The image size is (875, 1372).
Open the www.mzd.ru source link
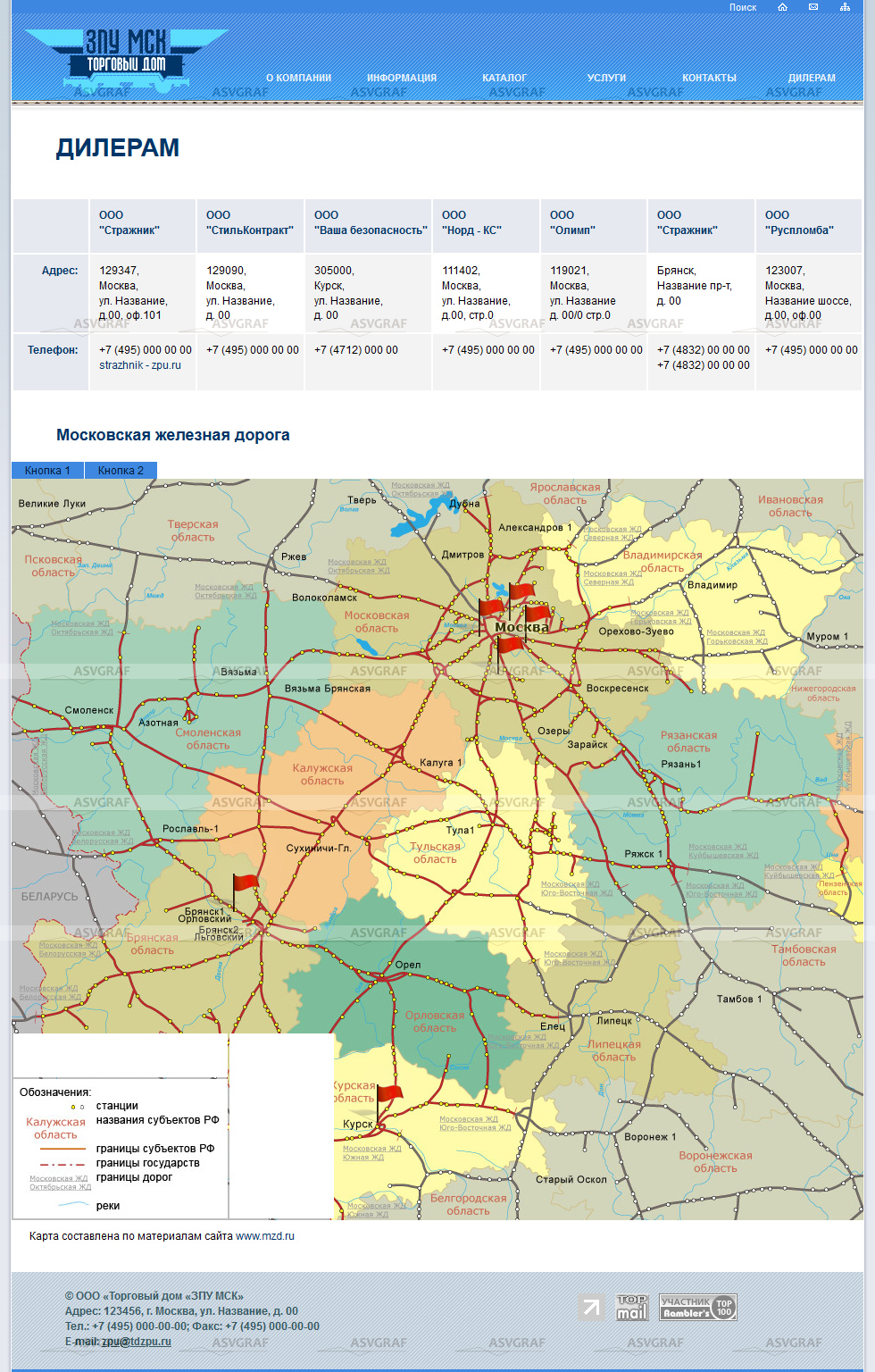265,1236
